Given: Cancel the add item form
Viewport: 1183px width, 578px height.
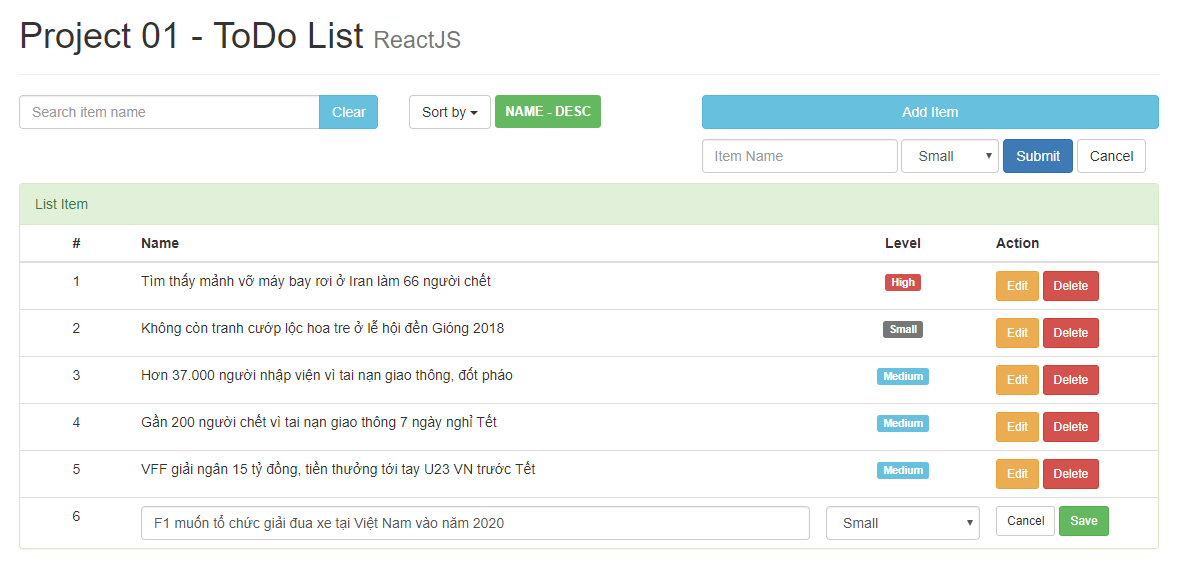Looking at the screenshot, I should click(1111, 156).
